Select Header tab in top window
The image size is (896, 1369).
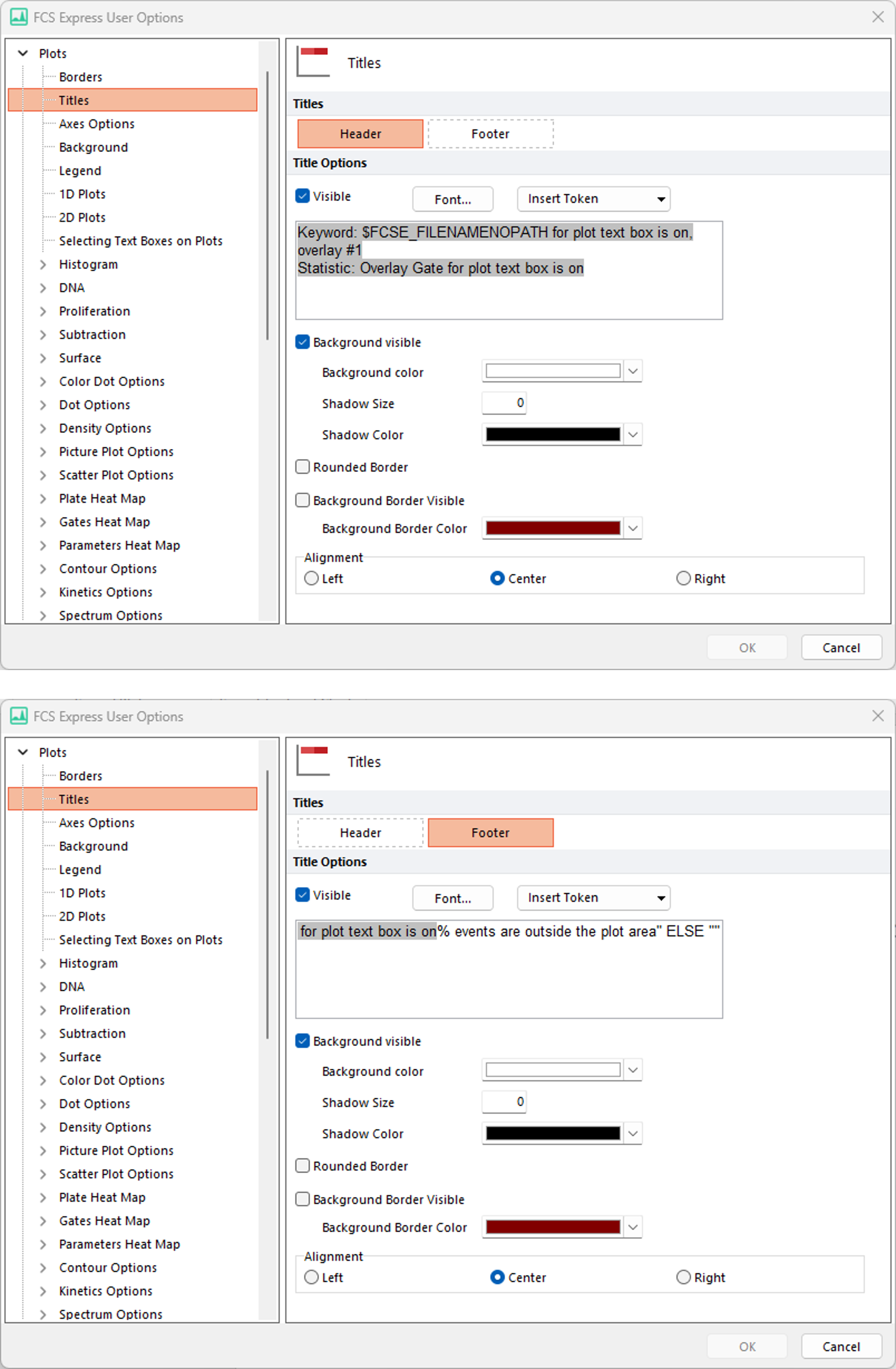(361, 134)
